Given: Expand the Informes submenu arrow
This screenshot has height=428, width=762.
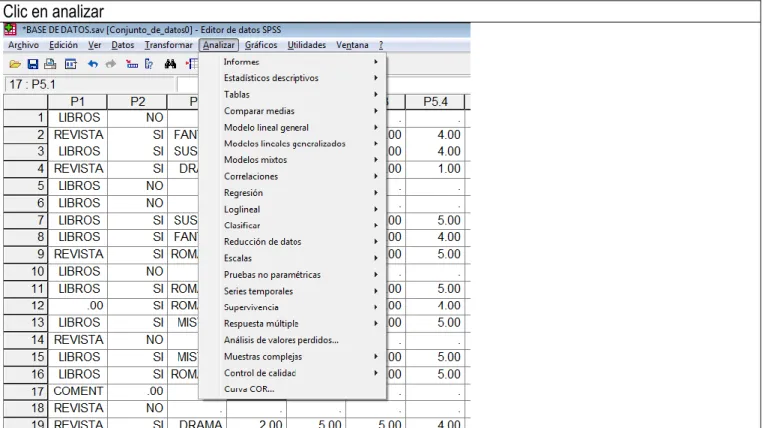Looking at the screenshot, I should [376, 62].
